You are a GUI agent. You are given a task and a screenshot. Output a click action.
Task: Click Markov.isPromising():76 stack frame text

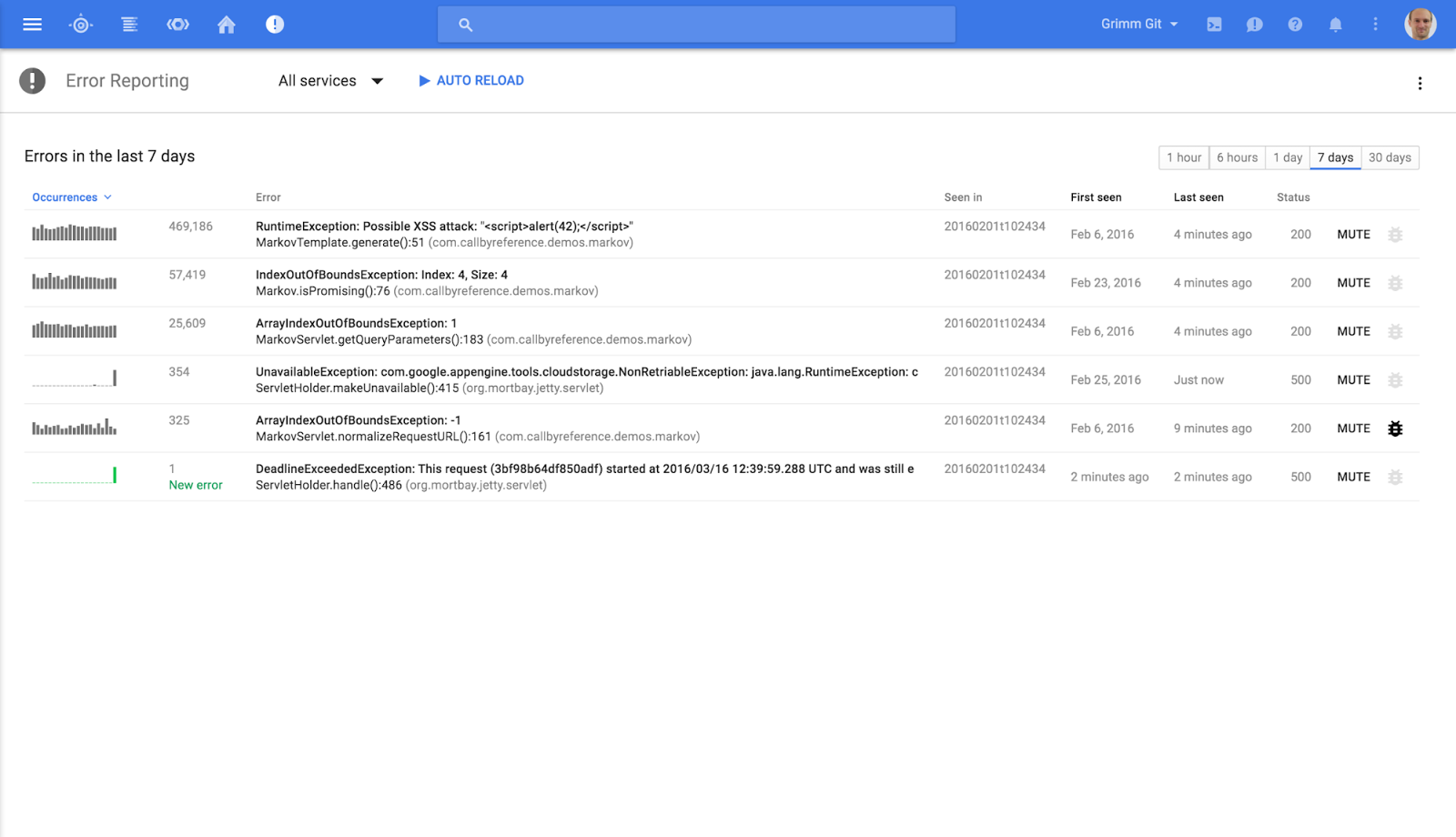click(x=323, y=291)
